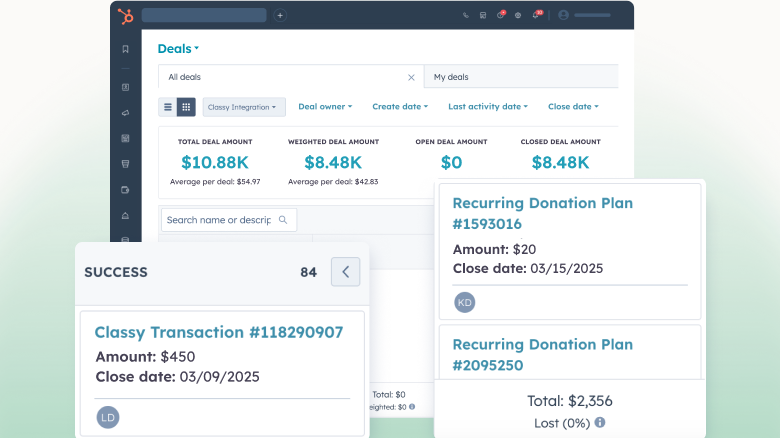This screenshot has width=780, height=438.
Task: Click the top navigation search bar
Action: coord(204,15)
